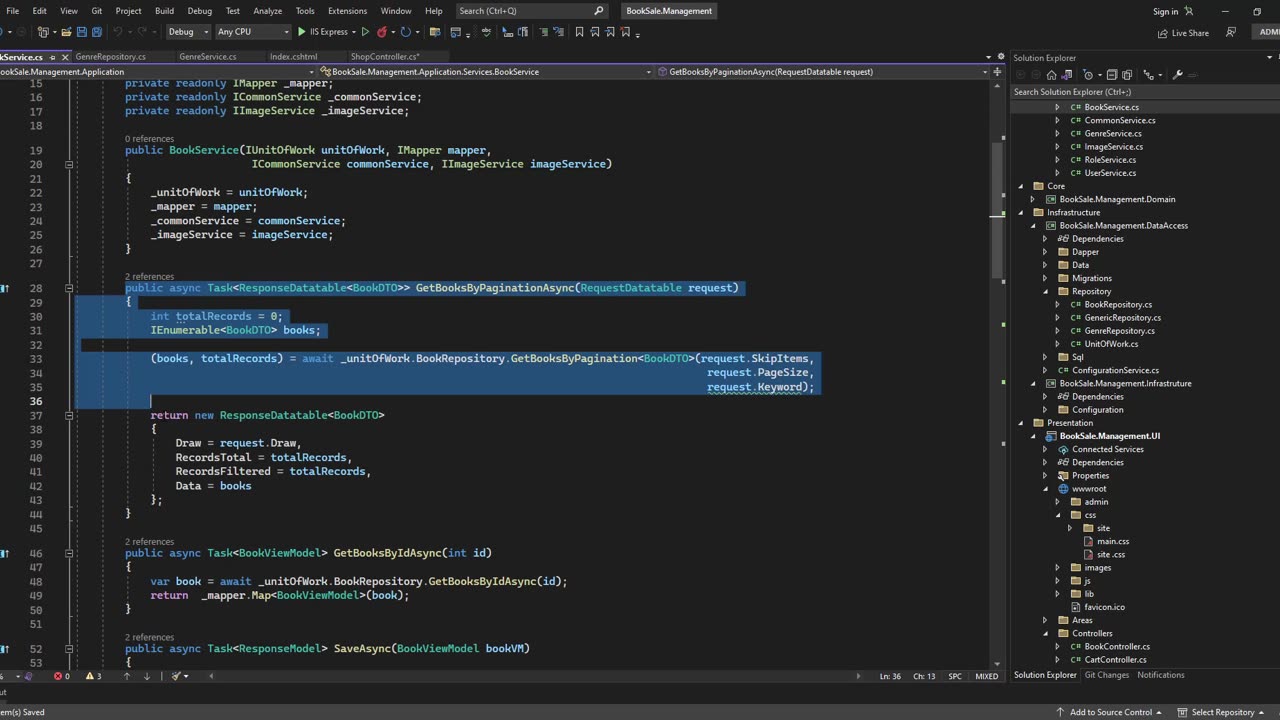This screenshot has height=720, width=1280.
Task: Switch to Index.cshtml tab
Action: 293,57
